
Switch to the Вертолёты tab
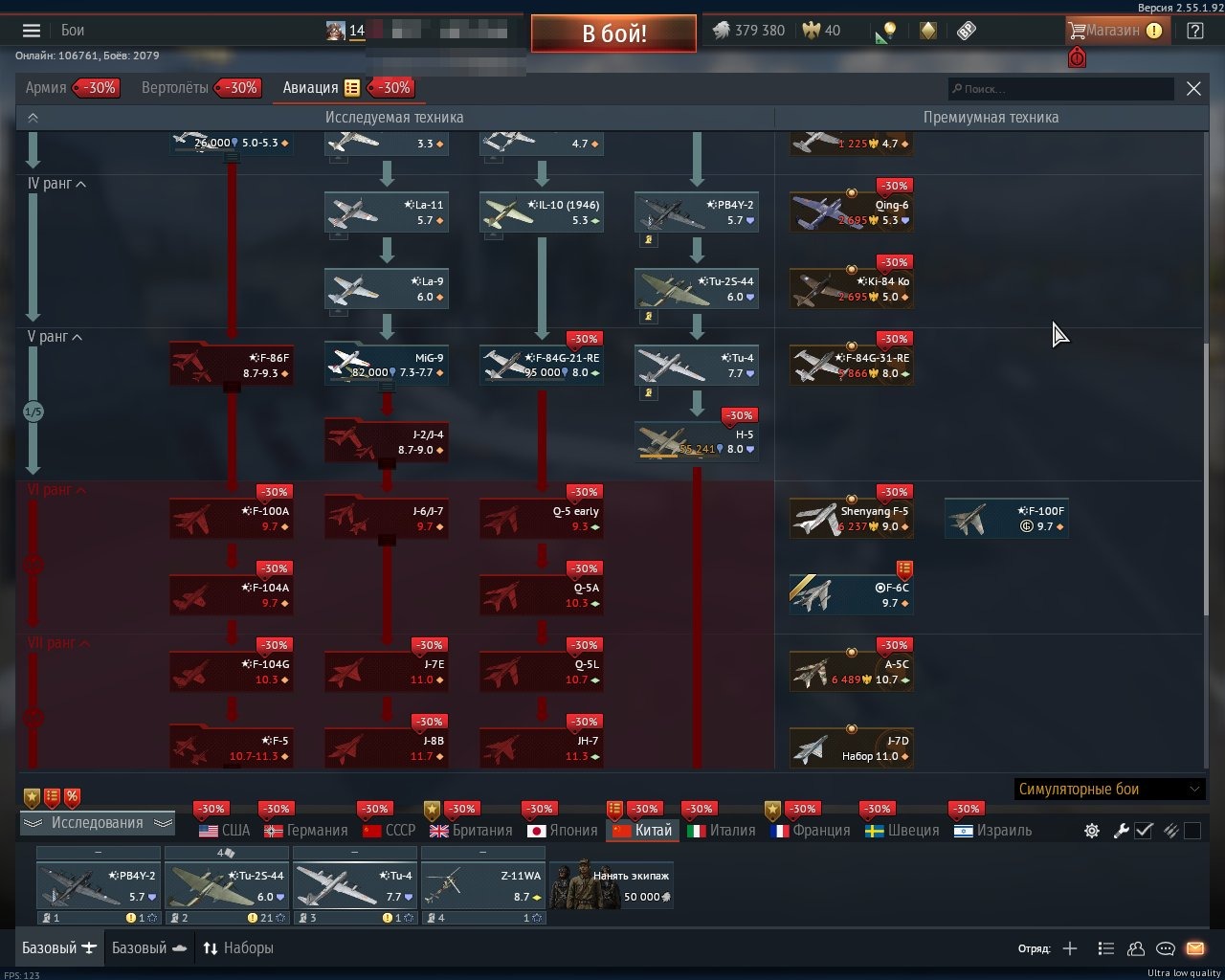coord(174,88)
